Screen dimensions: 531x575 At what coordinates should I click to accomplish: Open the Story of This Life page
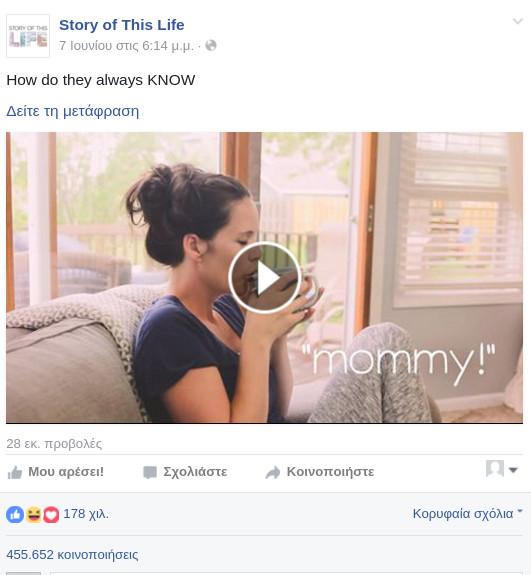[x=122, y=25]
